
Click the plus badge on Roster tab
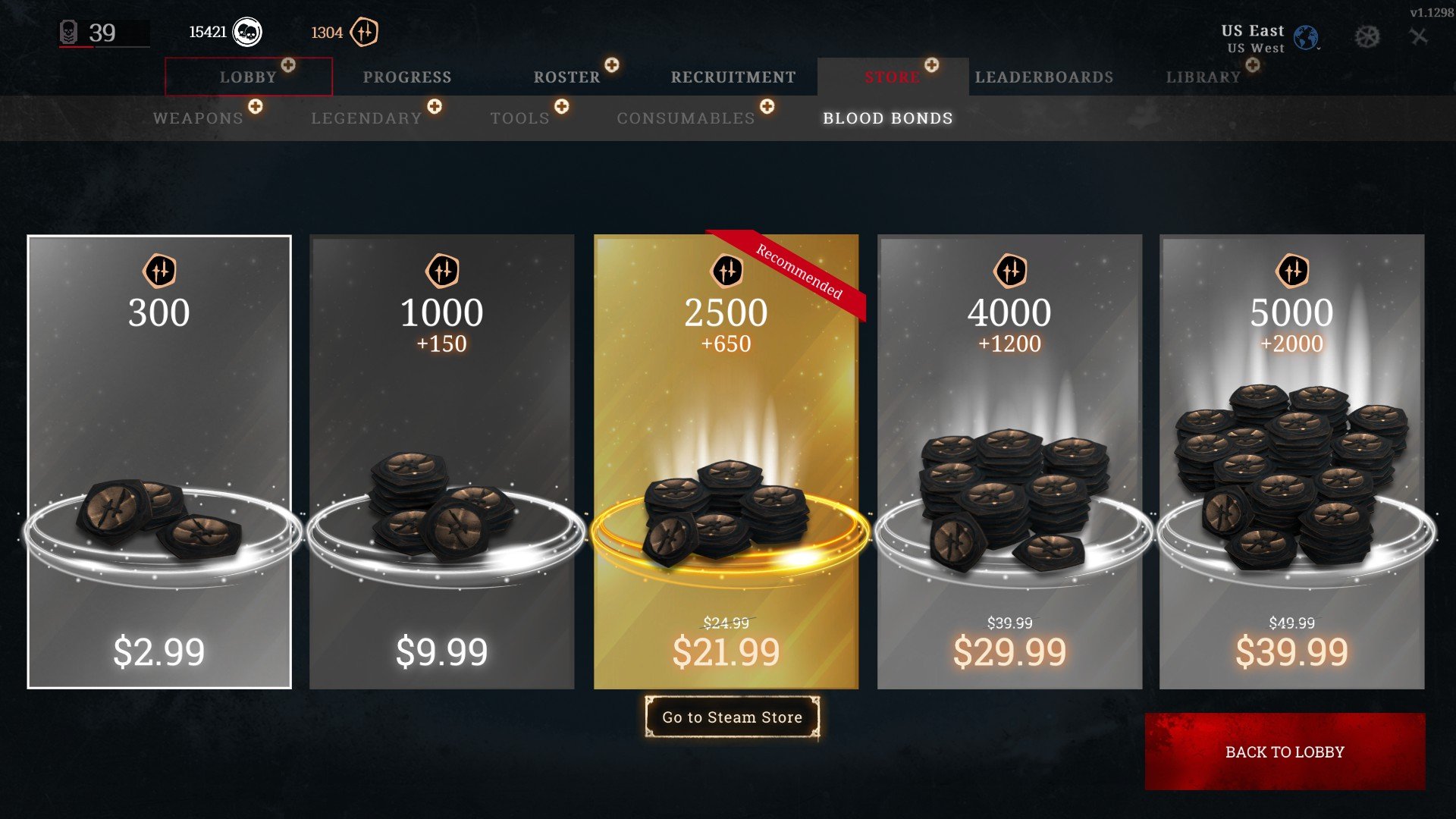(612, 65)
